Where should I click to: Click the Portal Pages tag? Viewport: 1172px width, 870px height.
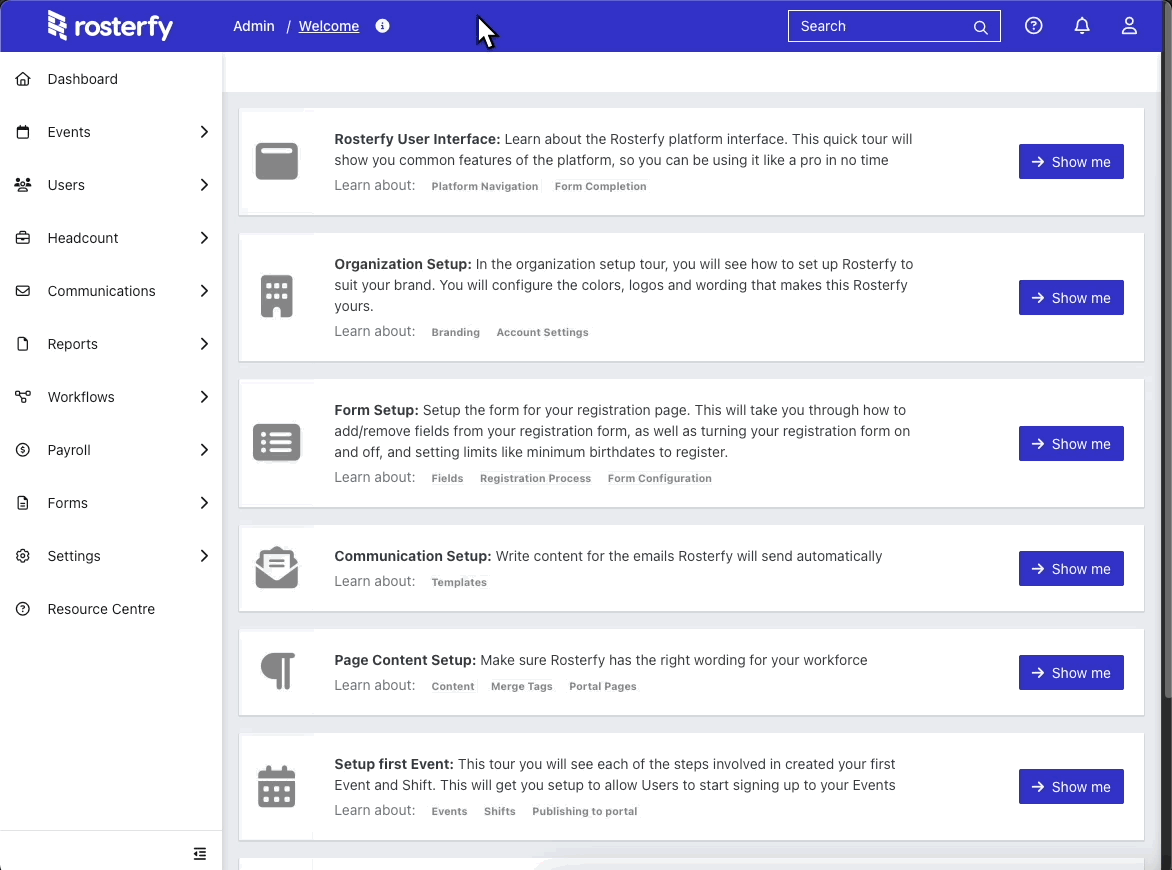pos(602,686)
